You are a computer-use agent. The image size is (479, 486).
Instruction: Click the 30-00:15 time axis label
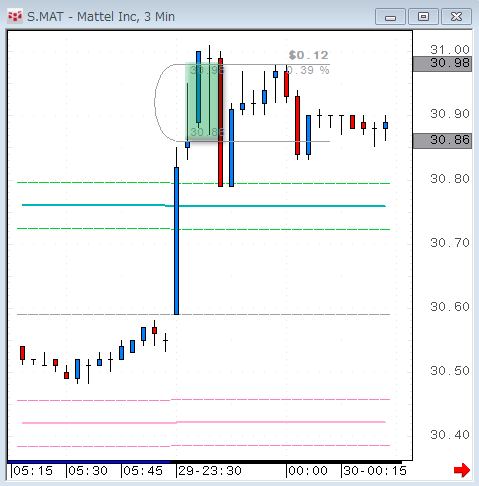coord(375,471)
